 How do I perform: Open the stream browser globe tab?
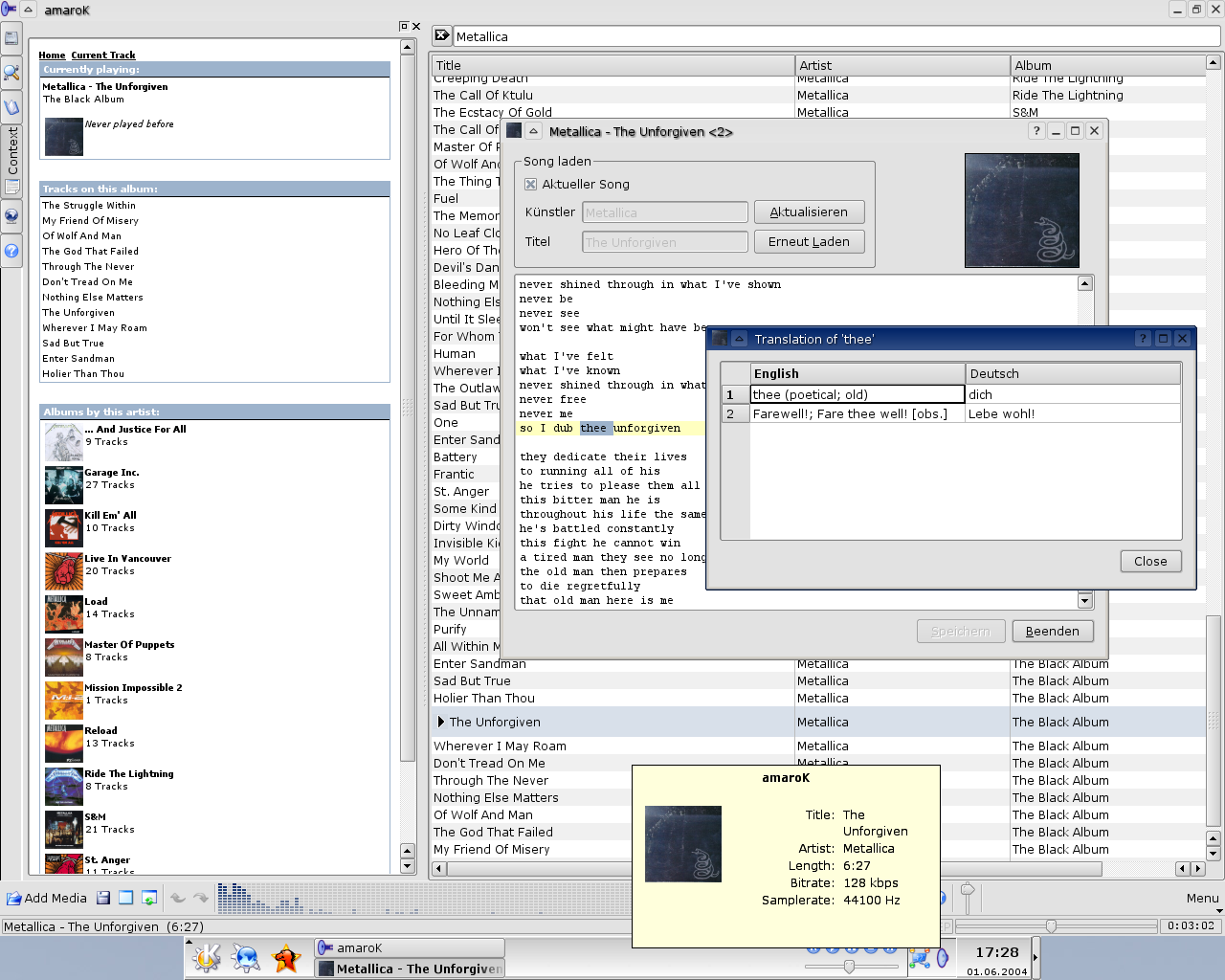click(x=11, y=215)
